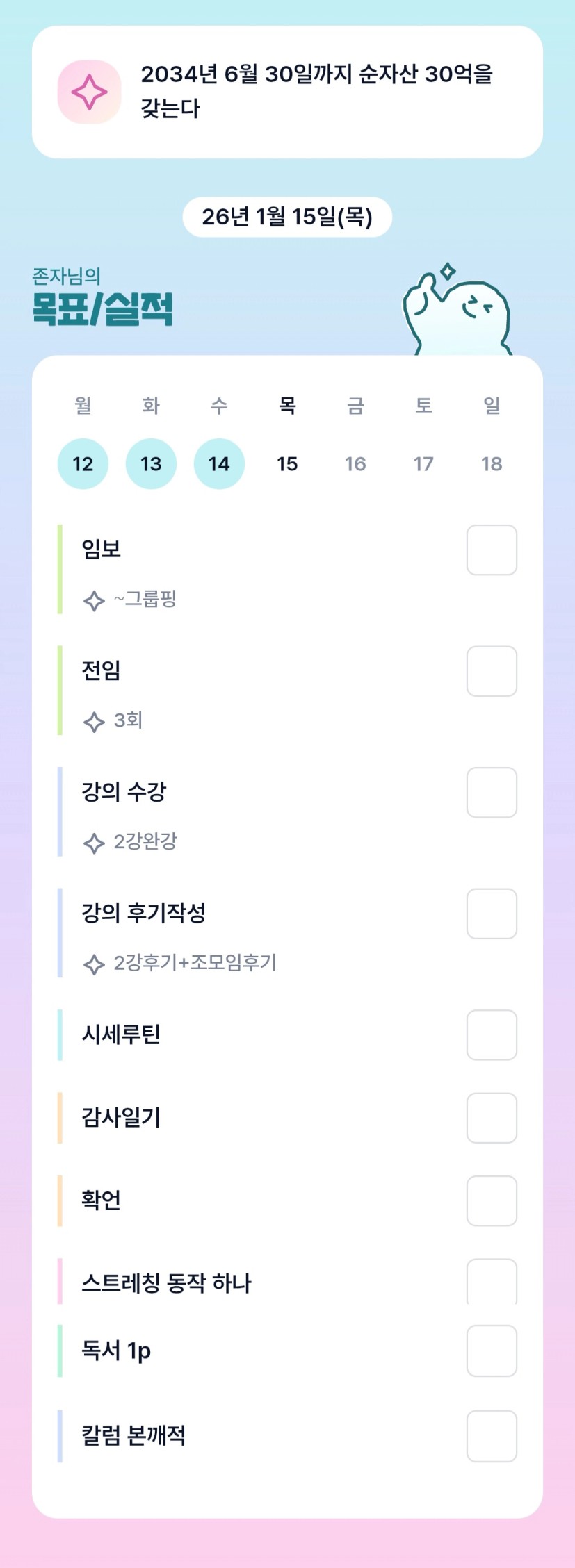The image size is (575, 1568).
Task: Click sparkle icon beside 2강완강
Action: tap(94, 843)
